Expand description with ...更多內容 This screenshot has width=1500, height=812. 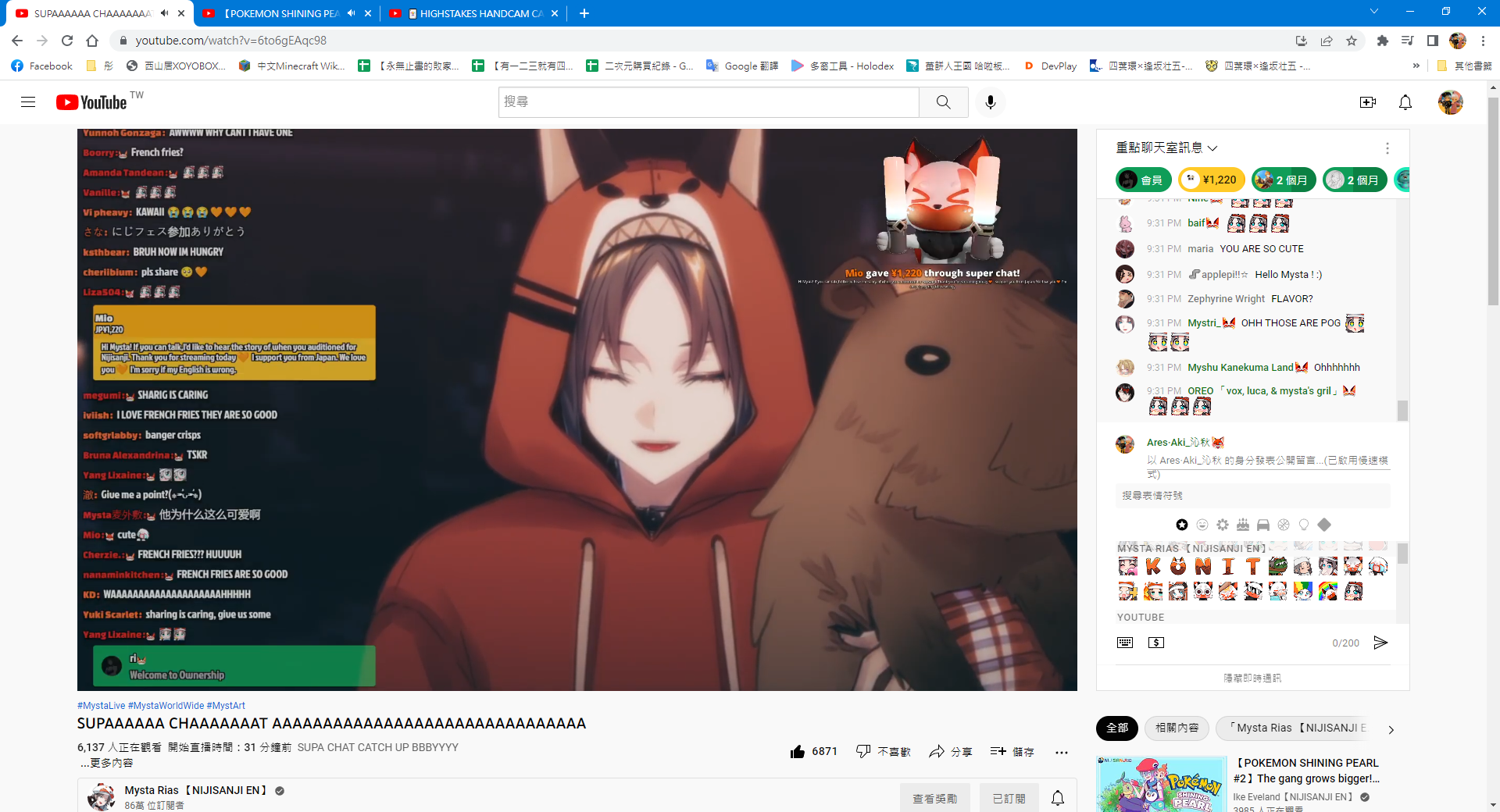(x=107, y=763)
